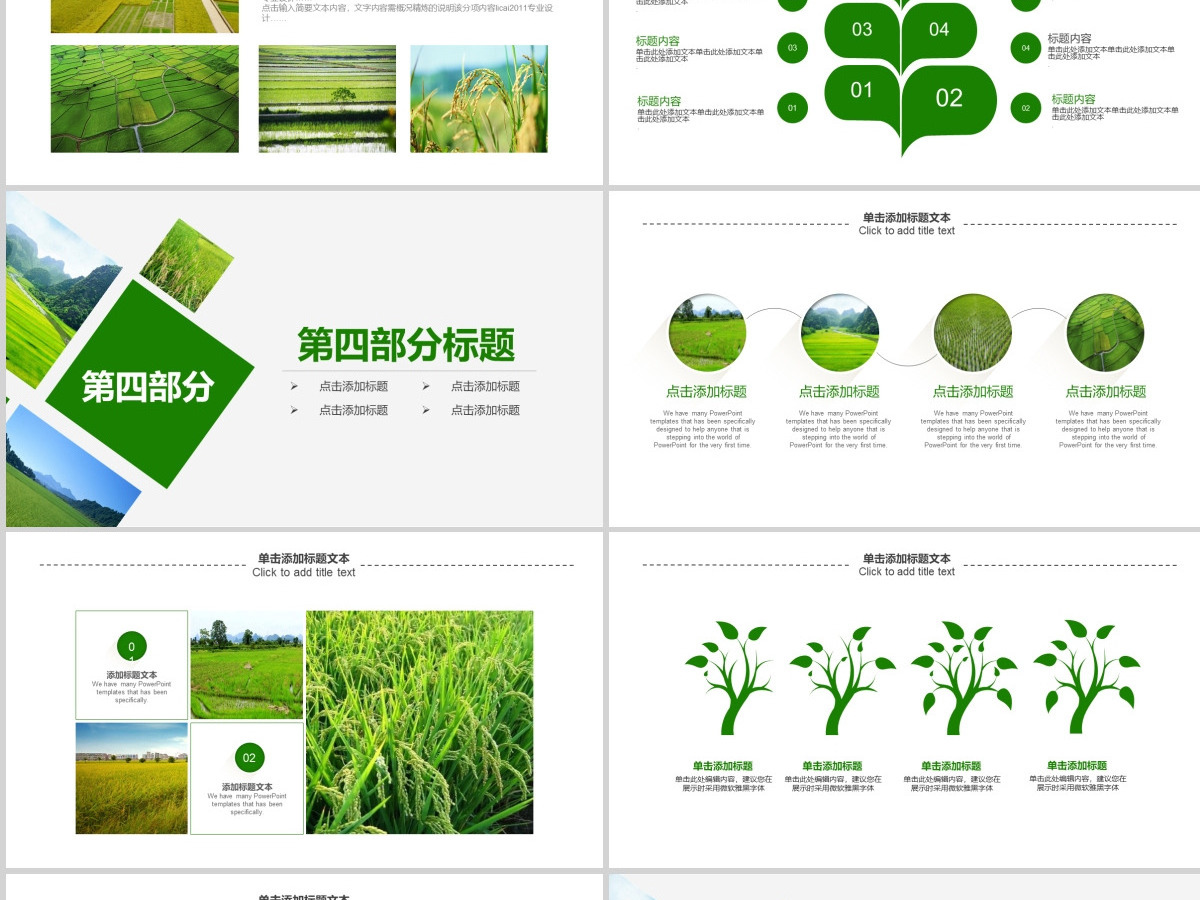Image resolution: width=1200 pixels, height=900 pixels.
Task: Click the rice ear close-up photo
Action: coord(479,98)
